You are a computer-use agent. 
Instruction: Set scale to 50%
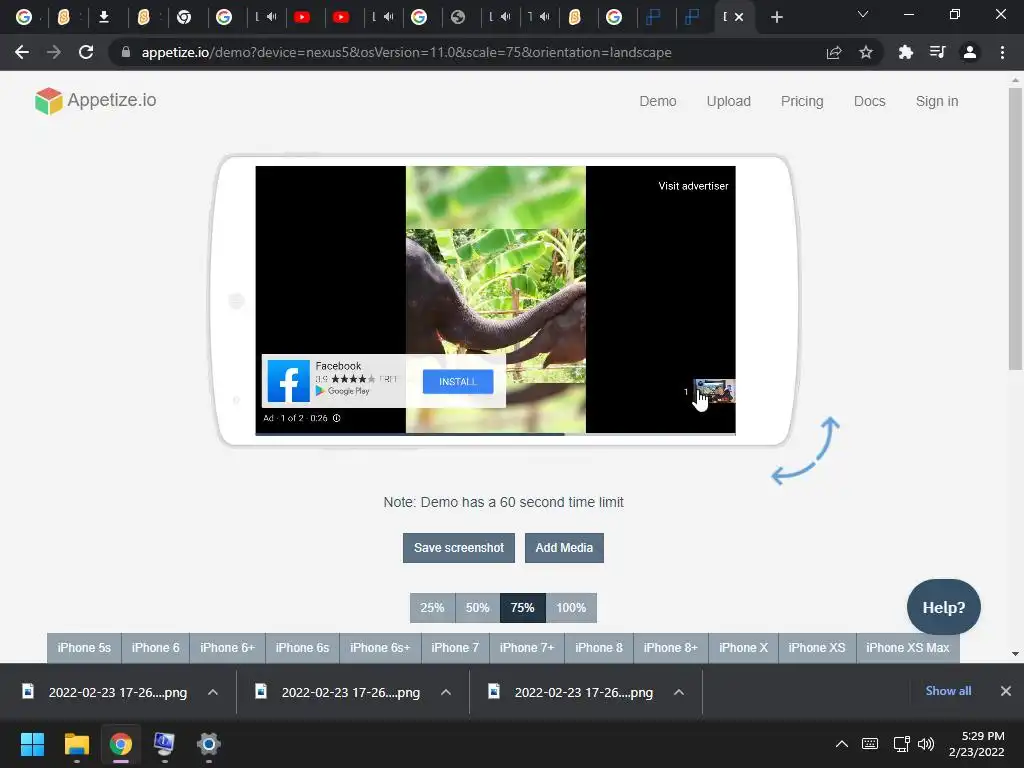click(x=477, y=608)
